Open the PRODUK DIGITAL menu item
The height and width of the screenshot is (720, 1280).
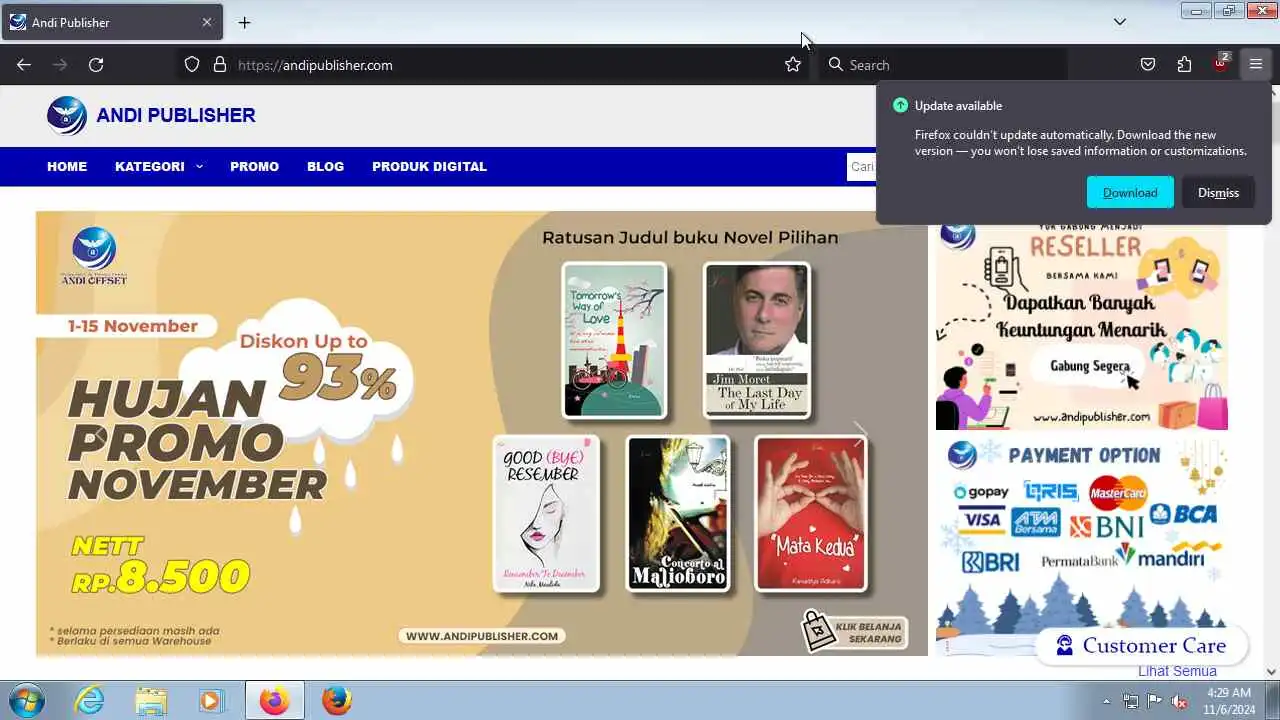[429, 166]
